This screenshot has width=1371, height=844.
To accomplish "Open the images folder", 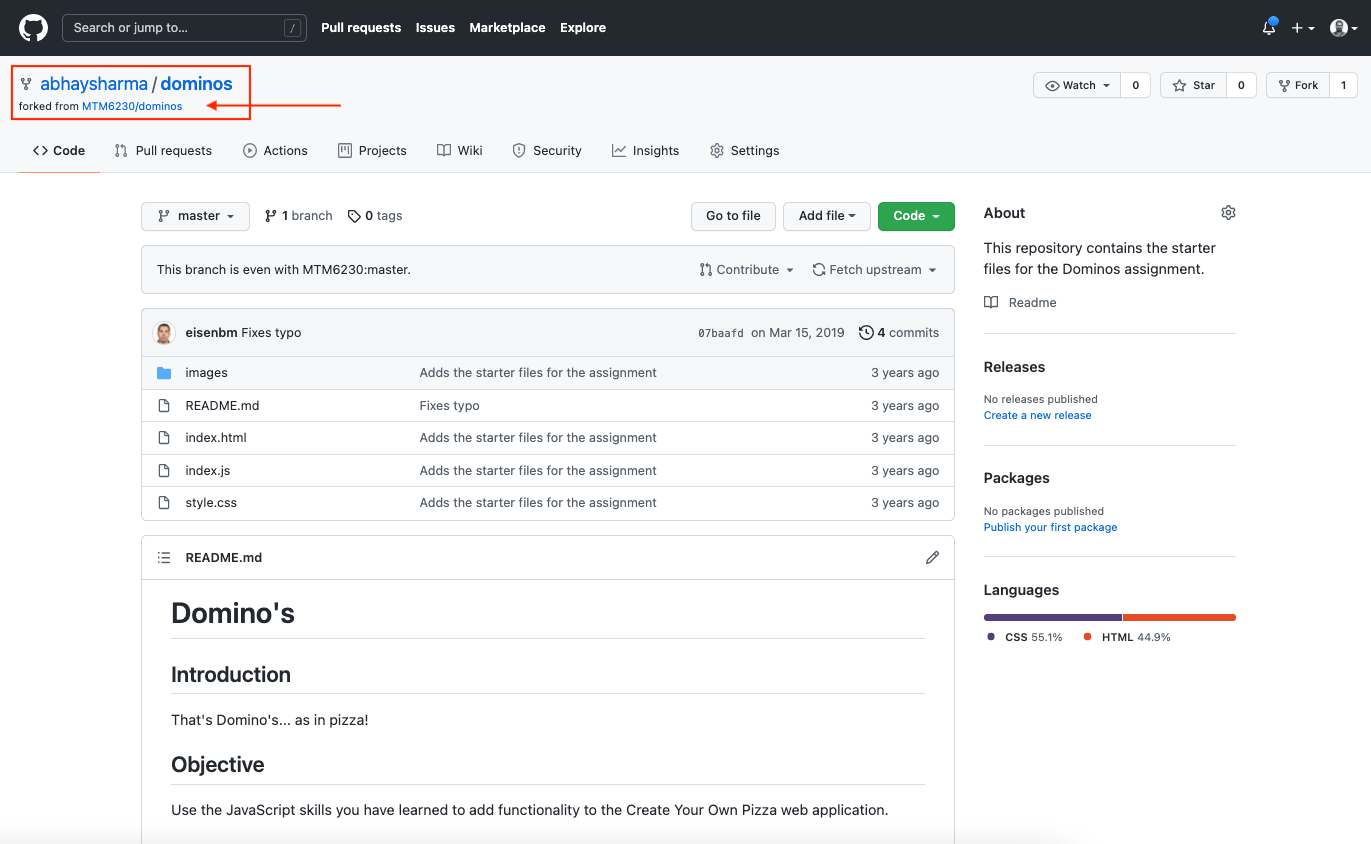I will (x=206, y=373).
